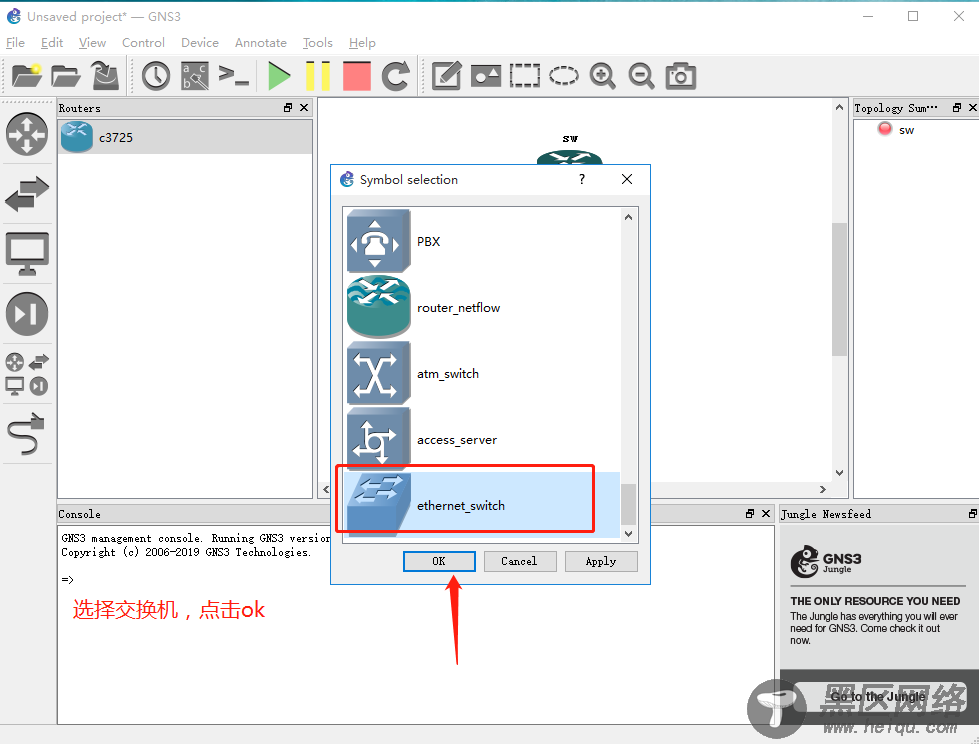The height and width of the screenshot is (744, 979).
Task: Browse security devices sidebar icon
Action: pos(27,313)
